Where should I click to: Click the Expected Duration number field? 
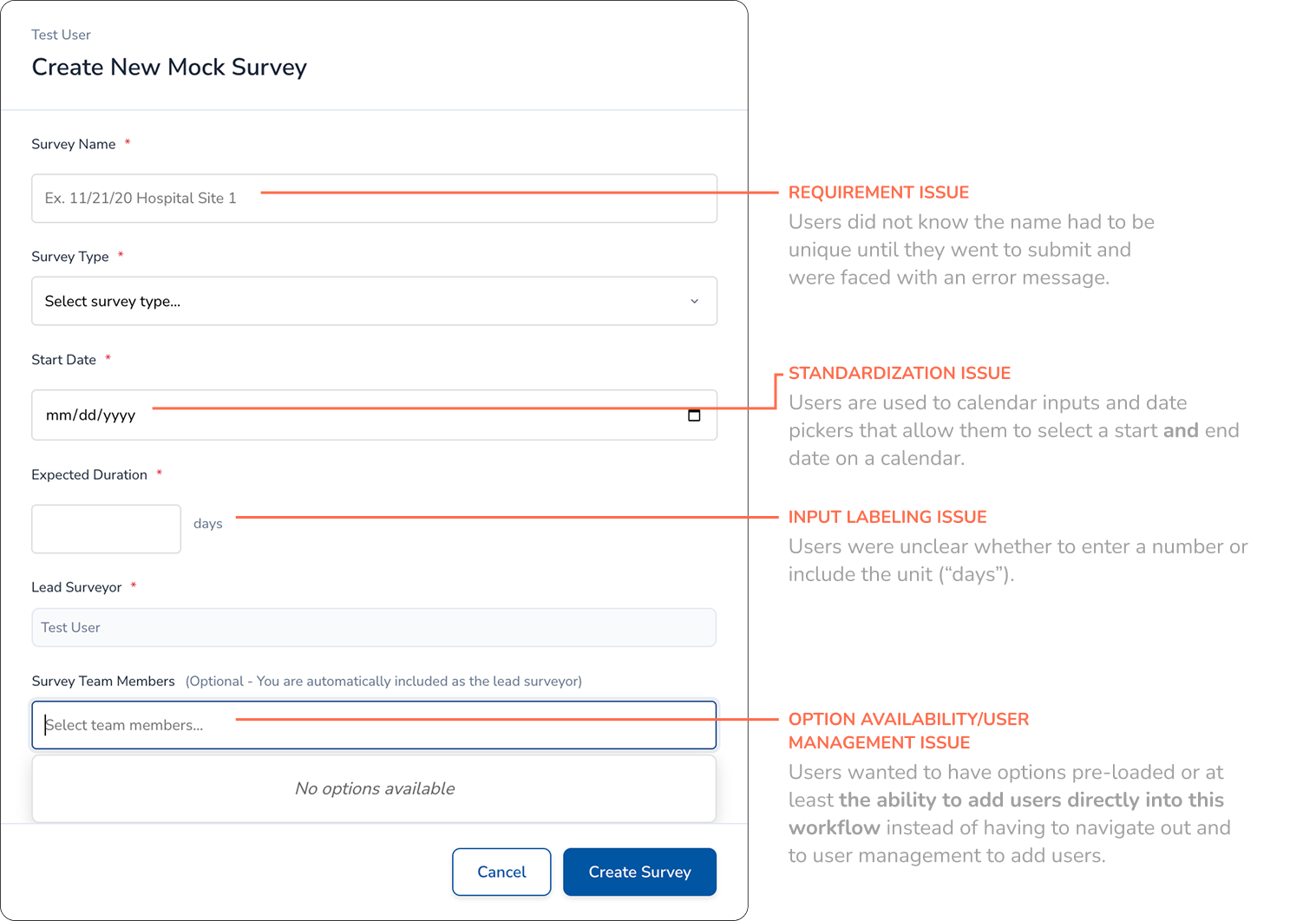[105, 528]
